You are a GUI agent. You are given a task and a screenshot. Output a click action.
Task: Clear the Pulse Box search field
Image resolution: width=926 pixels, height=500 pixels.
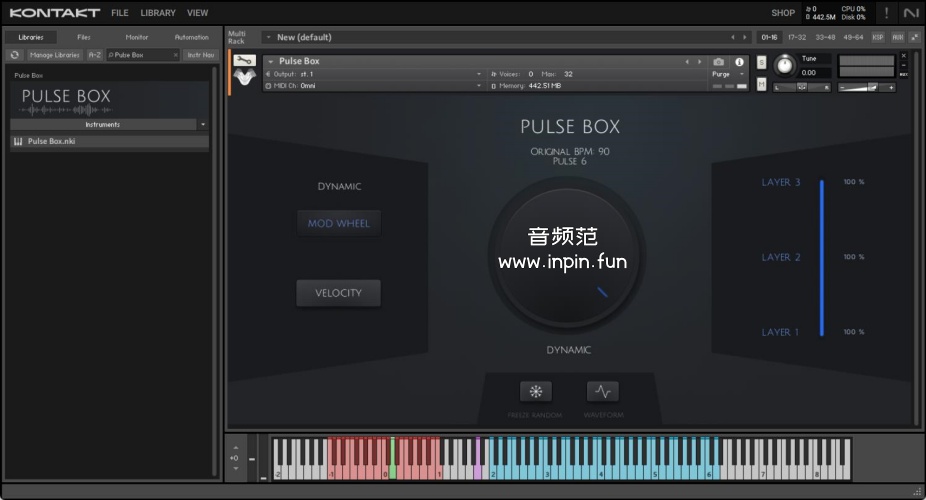tap(175, 55)
